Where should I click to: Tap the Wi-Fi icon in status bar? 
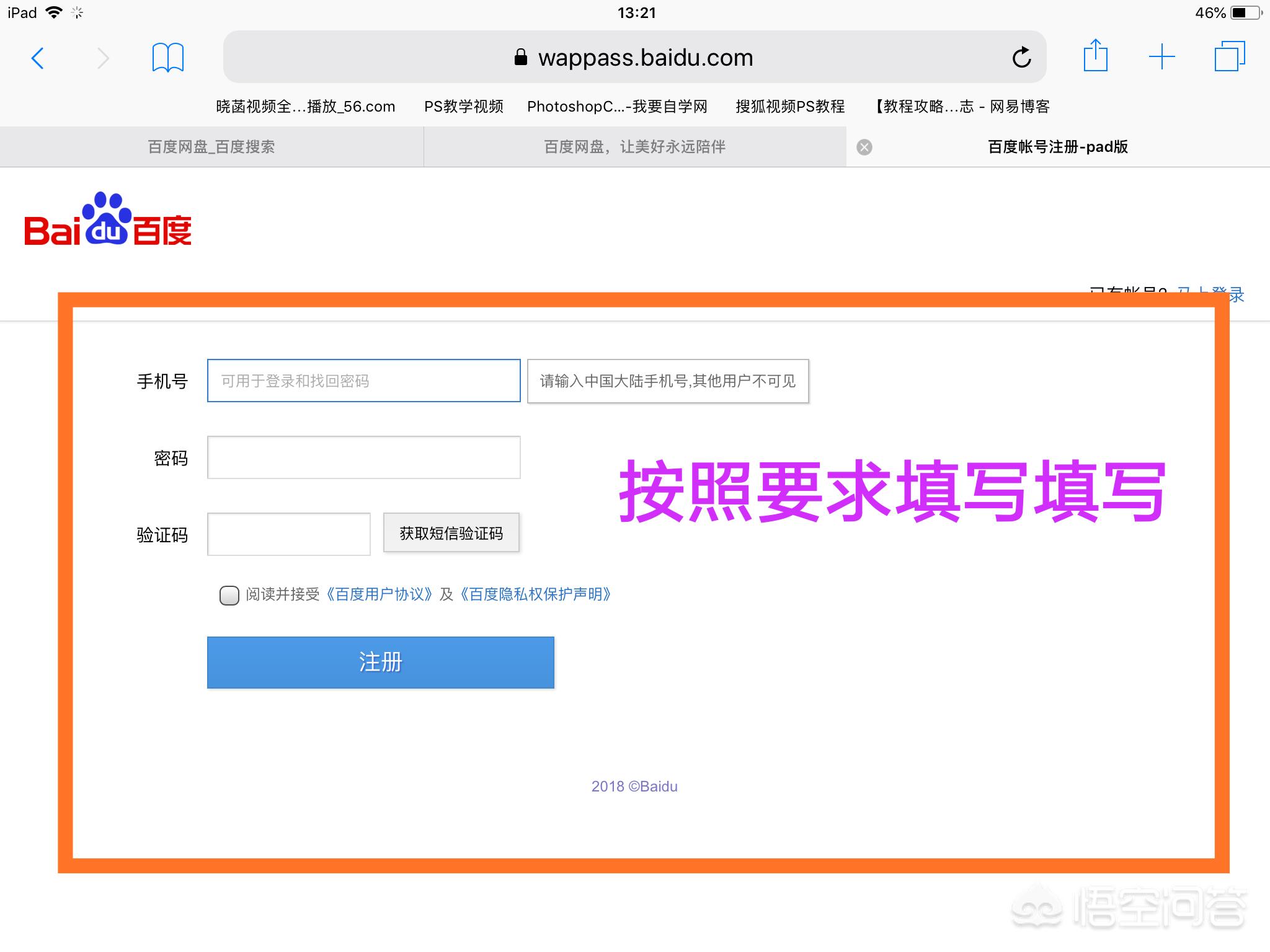(55, 12)
